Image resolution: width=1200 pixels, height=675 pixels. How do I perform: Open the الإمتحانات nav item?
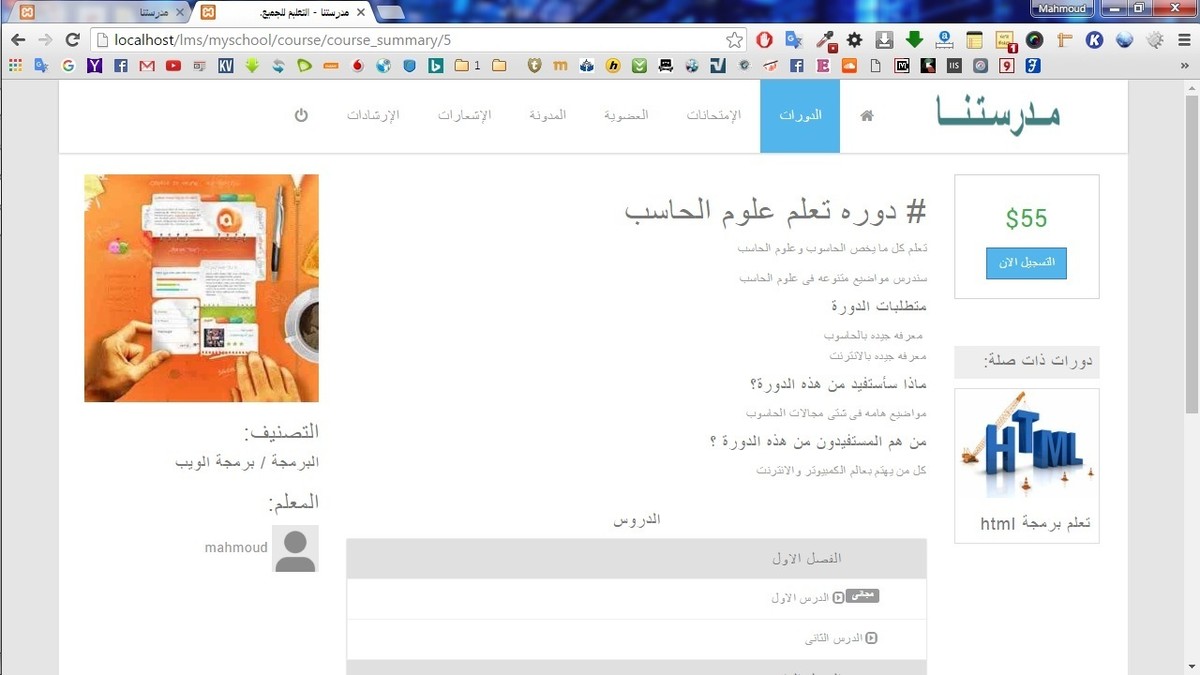713,116
